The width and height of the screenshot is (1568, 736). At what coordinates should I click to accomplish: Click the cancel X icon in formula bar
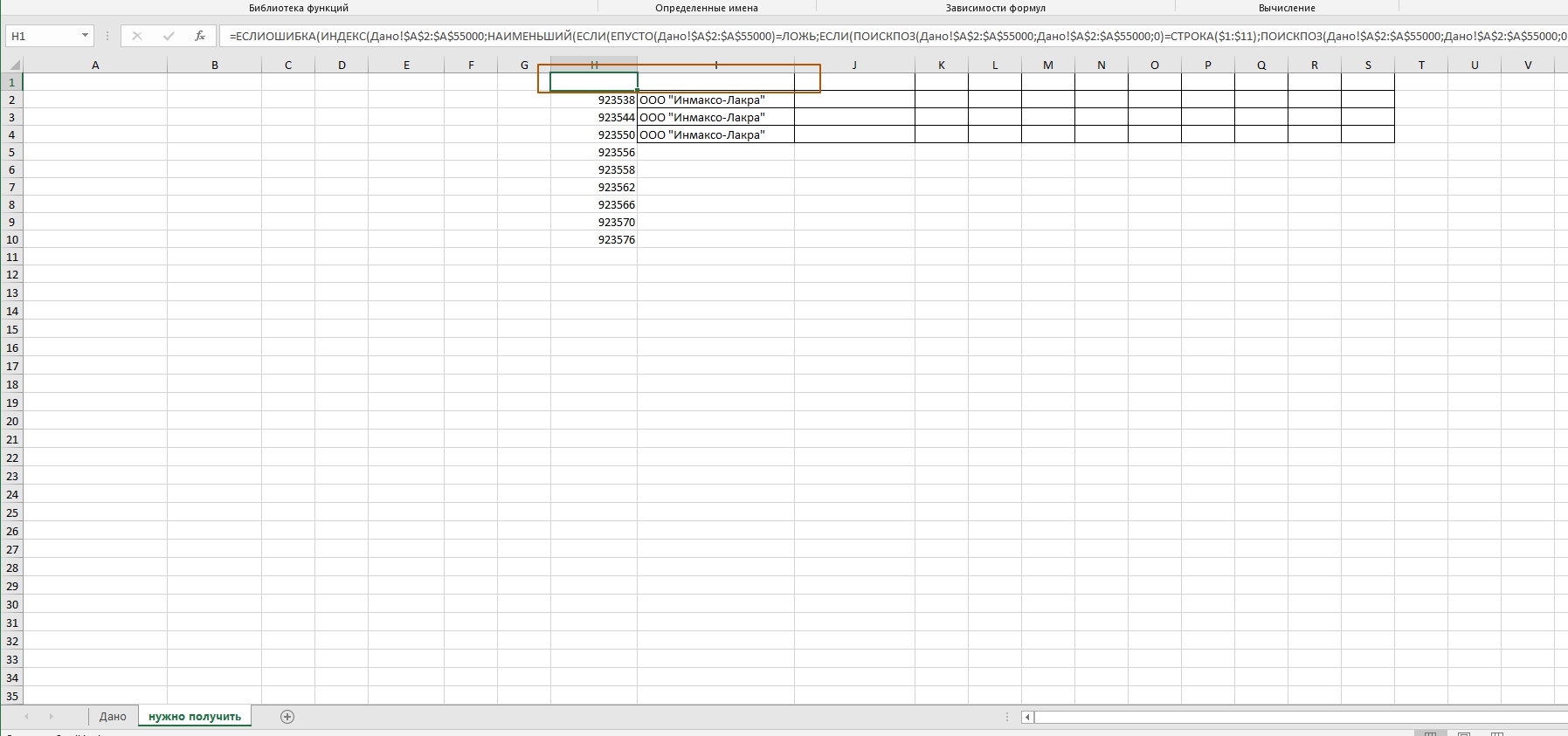coord(137,36)
